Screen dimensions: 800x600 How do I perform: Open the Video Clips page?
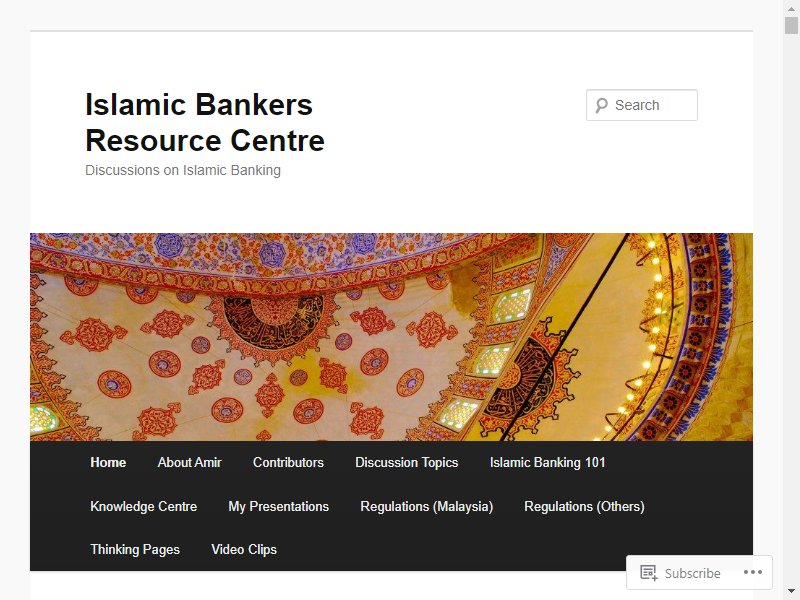coord(244,549)
